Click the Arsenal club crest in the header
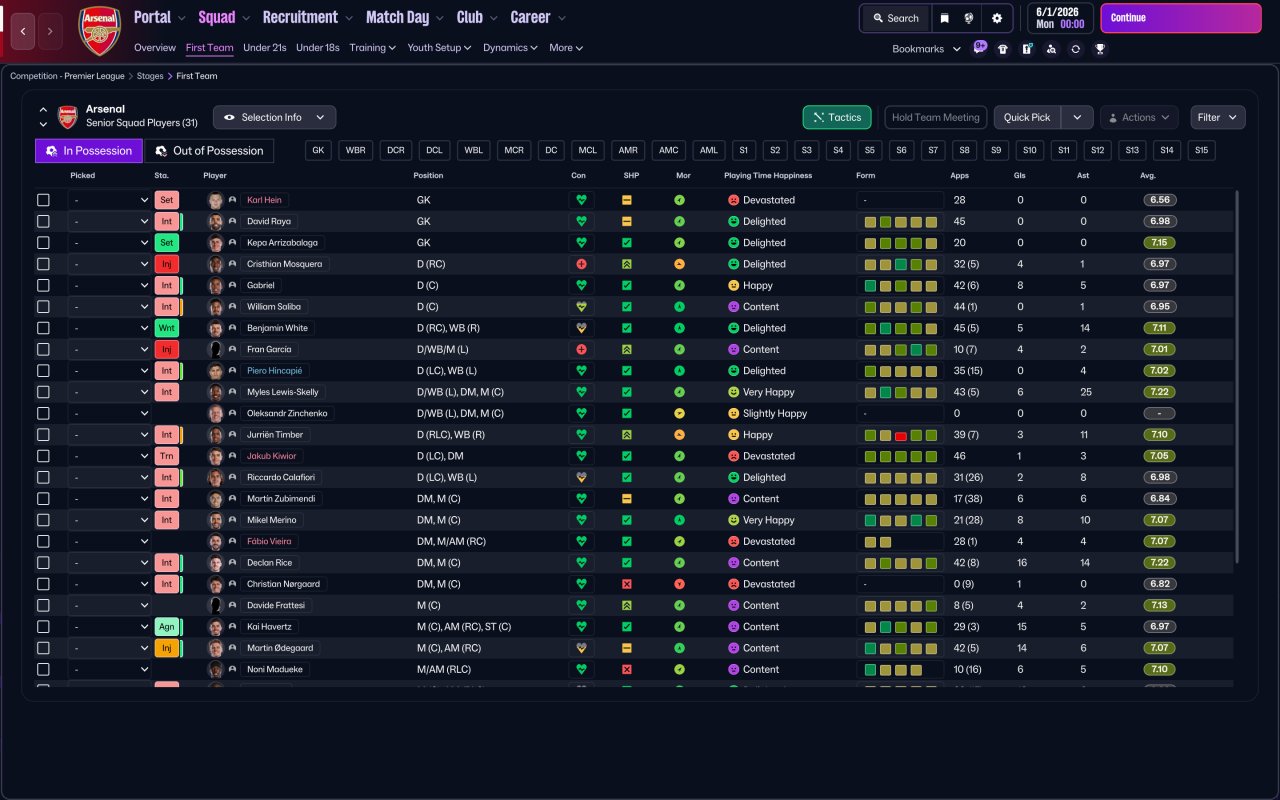The width and height of the screenshot is (1280, 800). coord(99,30)
